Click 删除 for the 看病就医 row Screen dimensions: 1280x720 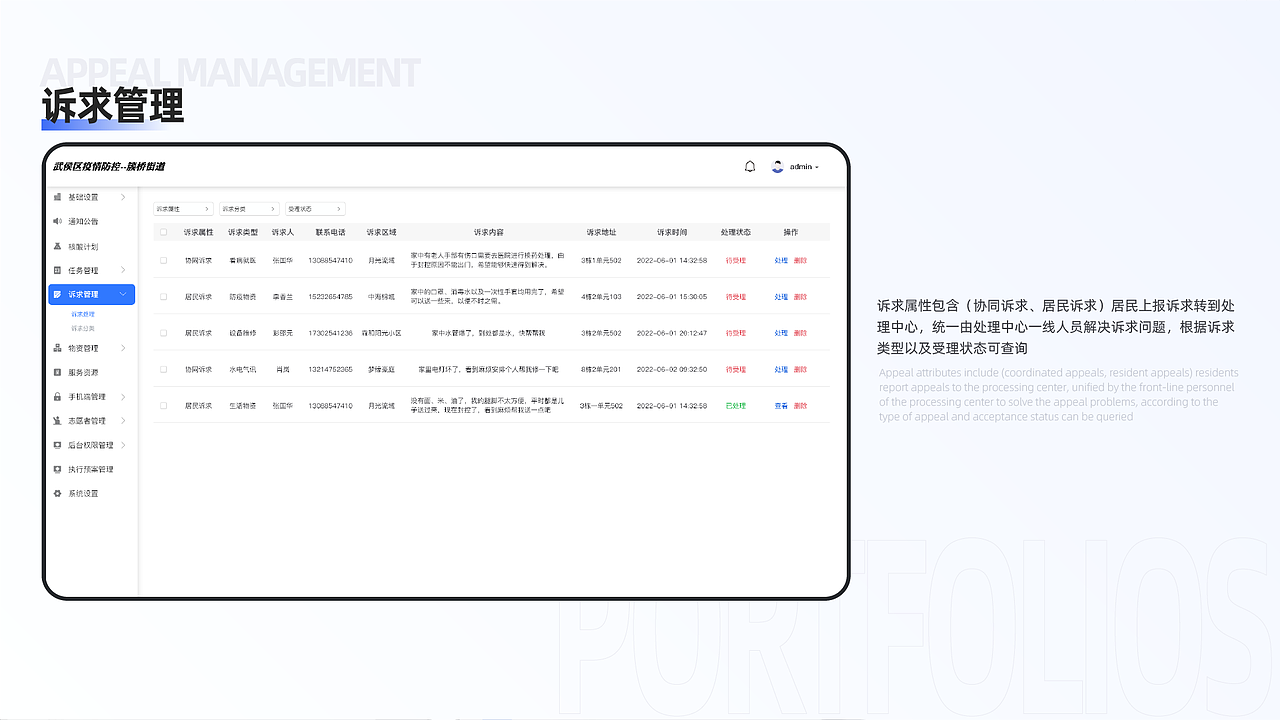pyautogui.click(x=800, y=260)
